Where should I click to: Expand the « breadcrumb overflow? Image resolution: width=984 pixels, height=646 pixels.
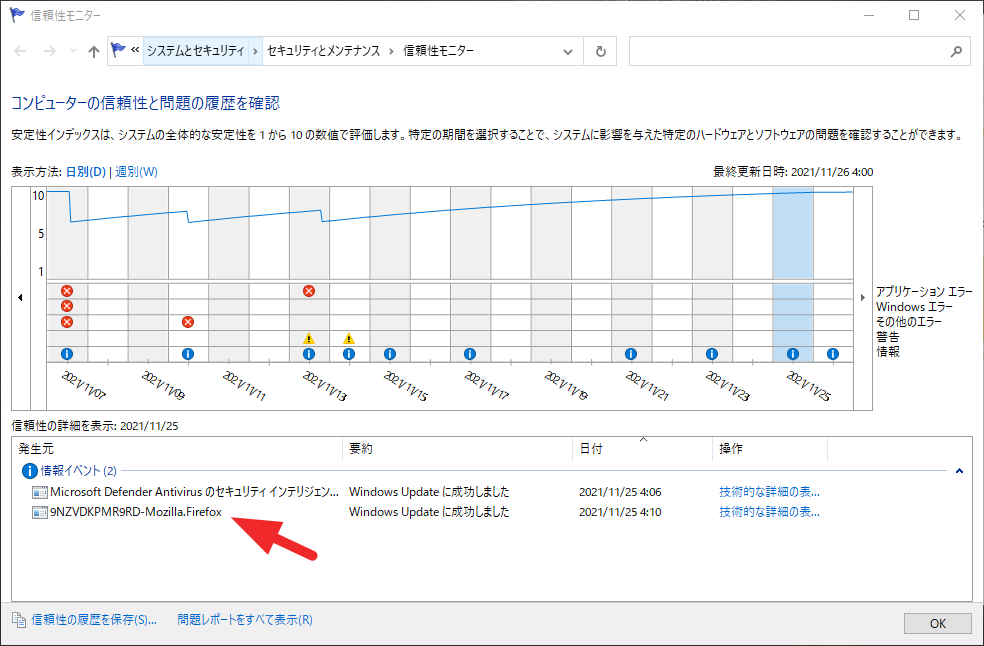pos(135,50)
